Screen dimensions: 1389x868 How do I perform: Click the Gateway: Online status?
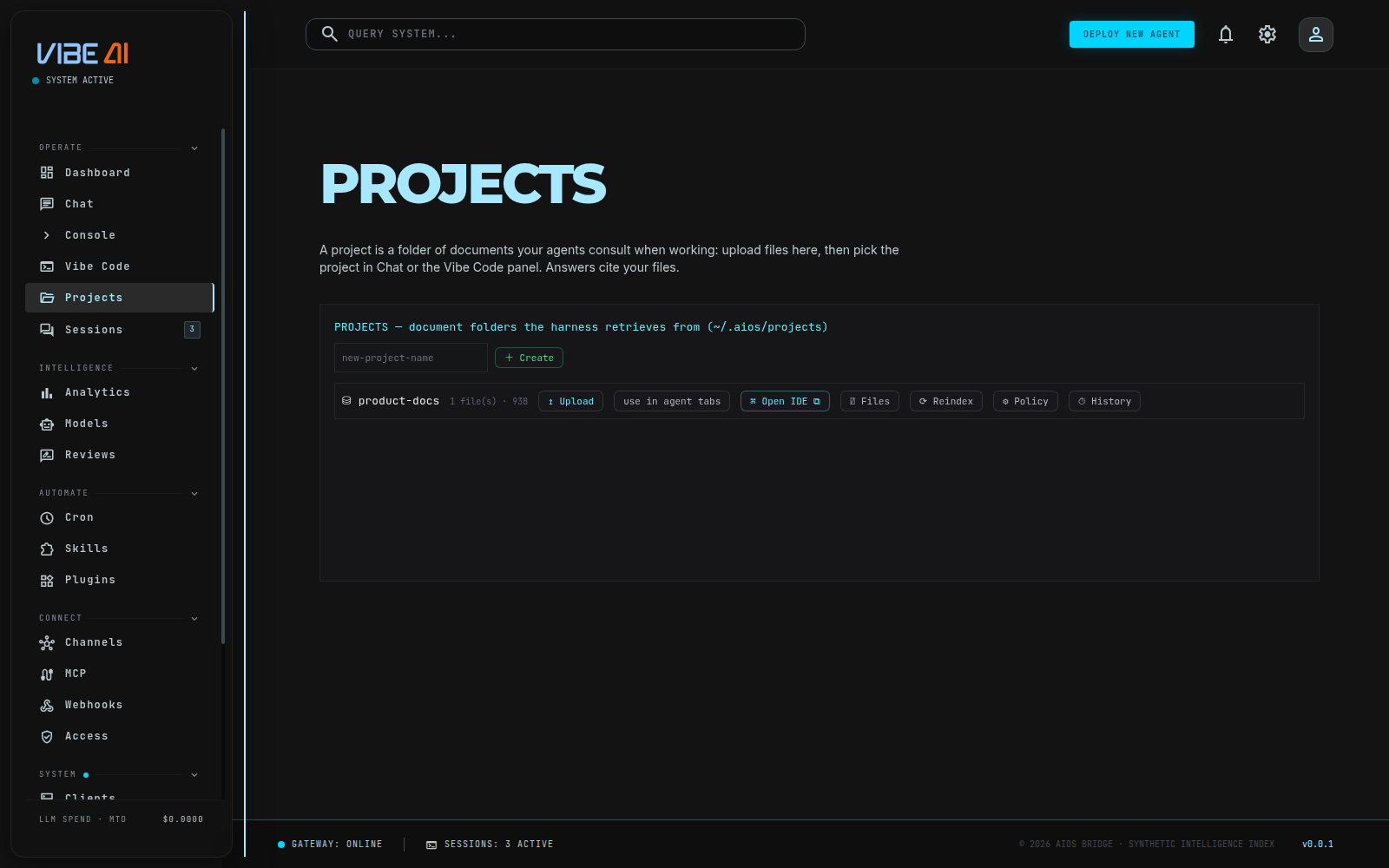[330, 845]
